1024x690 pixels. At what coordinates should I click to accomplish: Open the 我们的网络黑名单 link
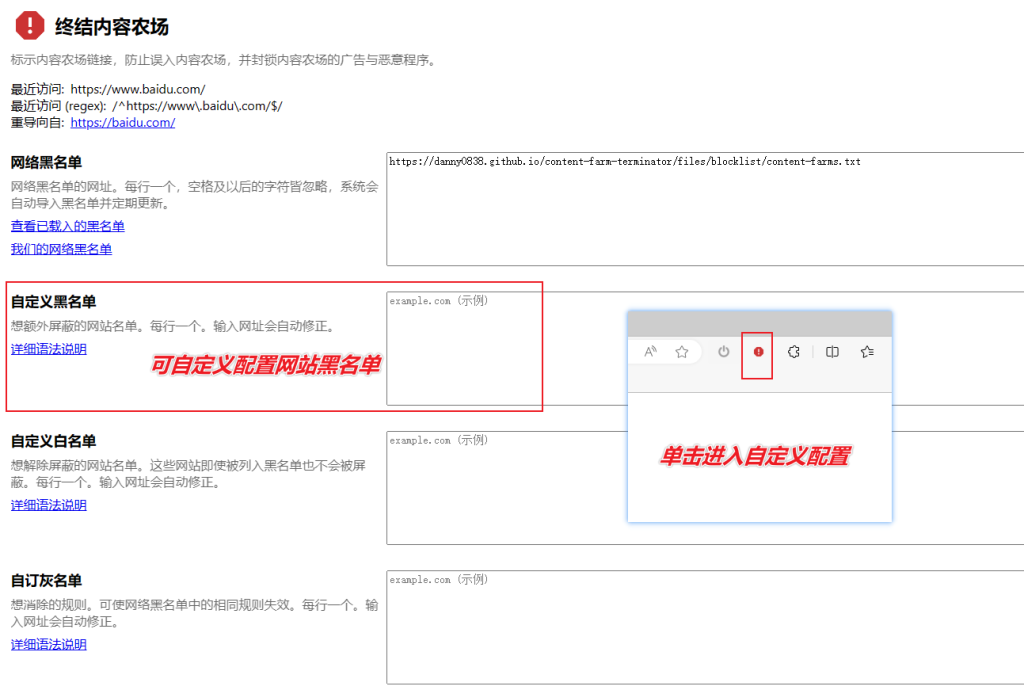click(x=63, y=248)
